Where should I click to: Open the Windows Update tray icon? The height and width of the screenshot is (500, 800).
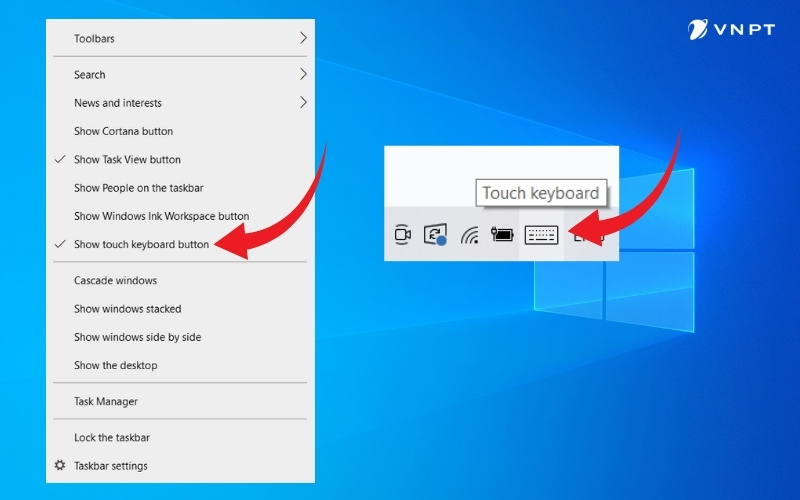[435, 236]
